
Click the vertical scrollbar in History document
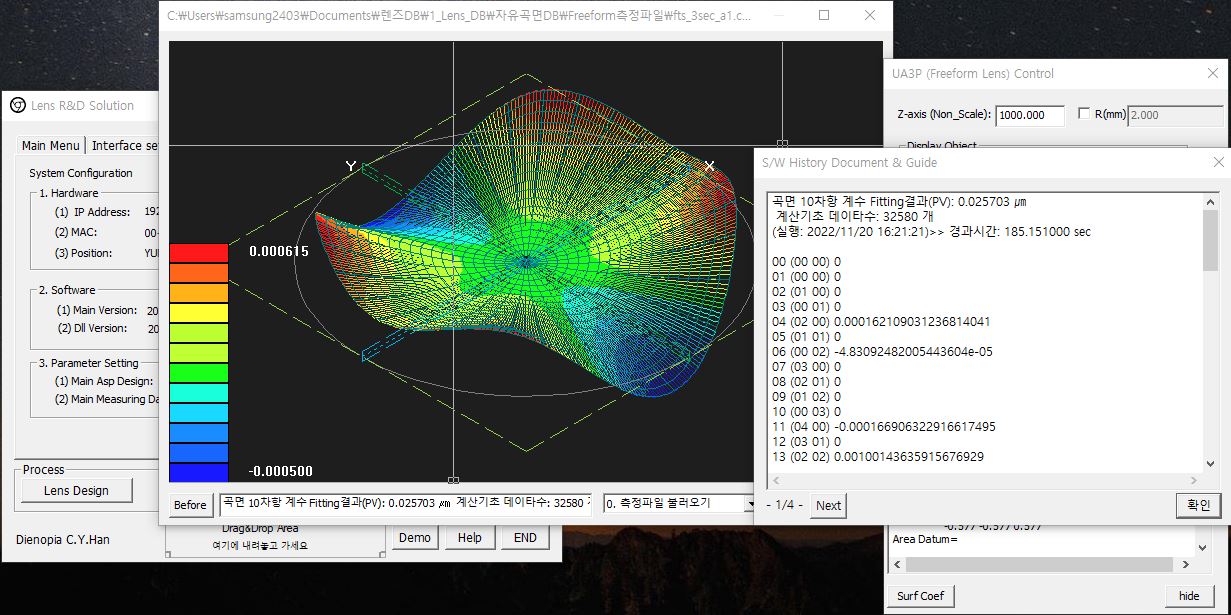click(1210, 240)
